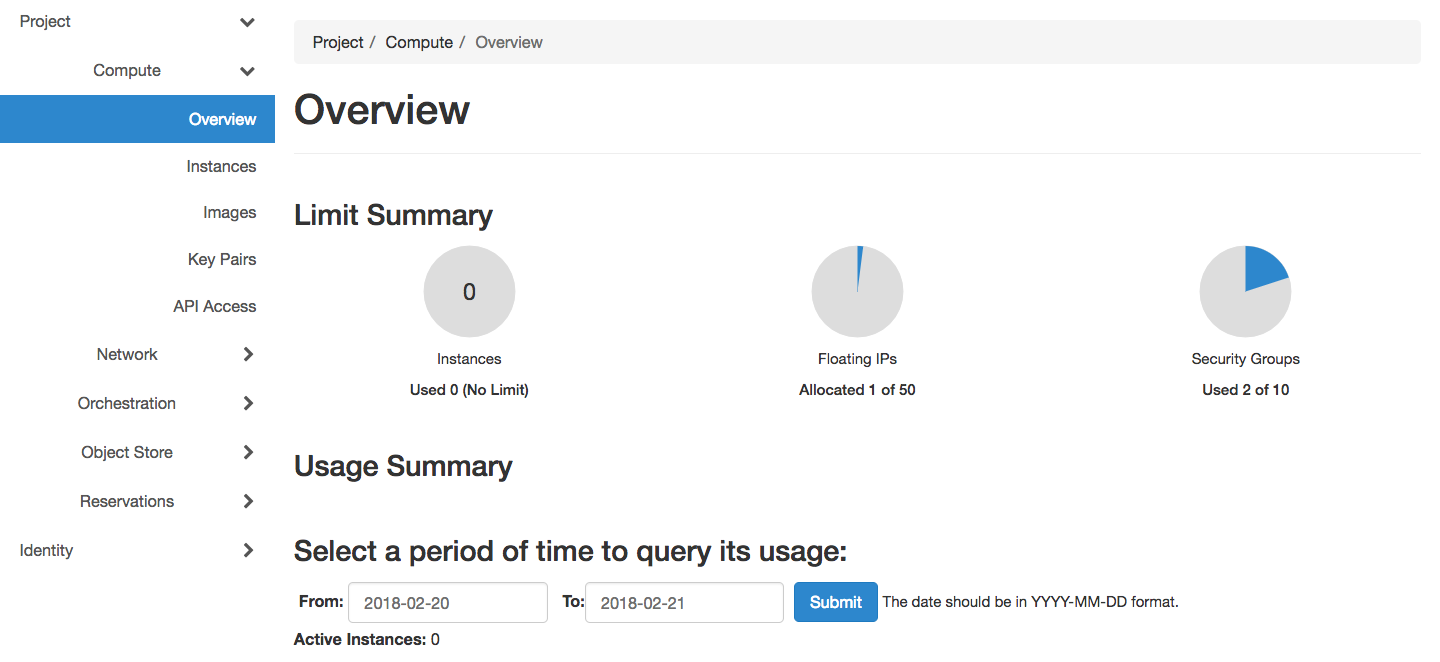Screen dimensions: 1440x662
Task: Expand the Orchestration section arrow
Action: pos(248,403)
